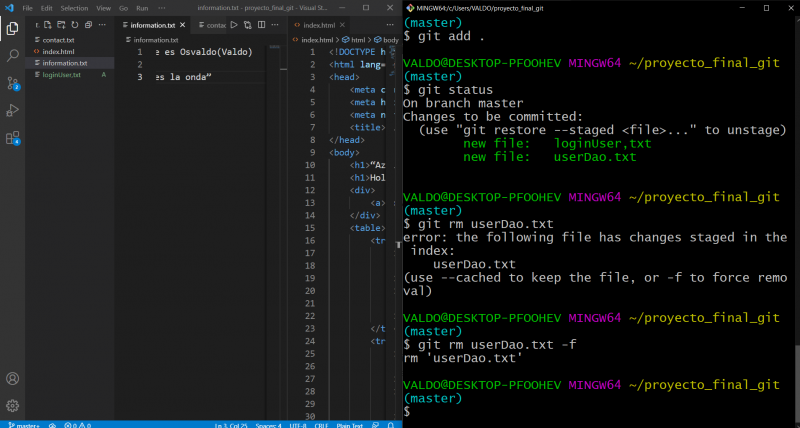The width and height of the screenshot is (800, 428).
Task: Open the Extensions view
Action: coord(12,138)
